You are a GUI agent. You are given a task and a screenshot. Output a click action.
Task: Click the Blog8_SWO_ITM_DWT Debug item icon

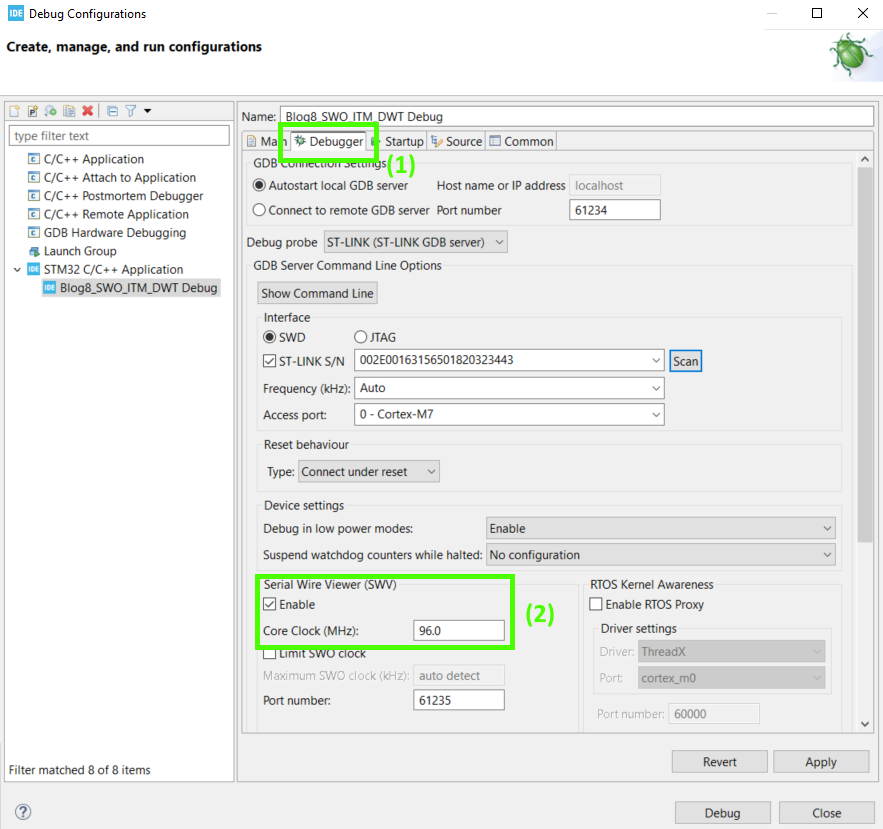[x=50, y=288]
